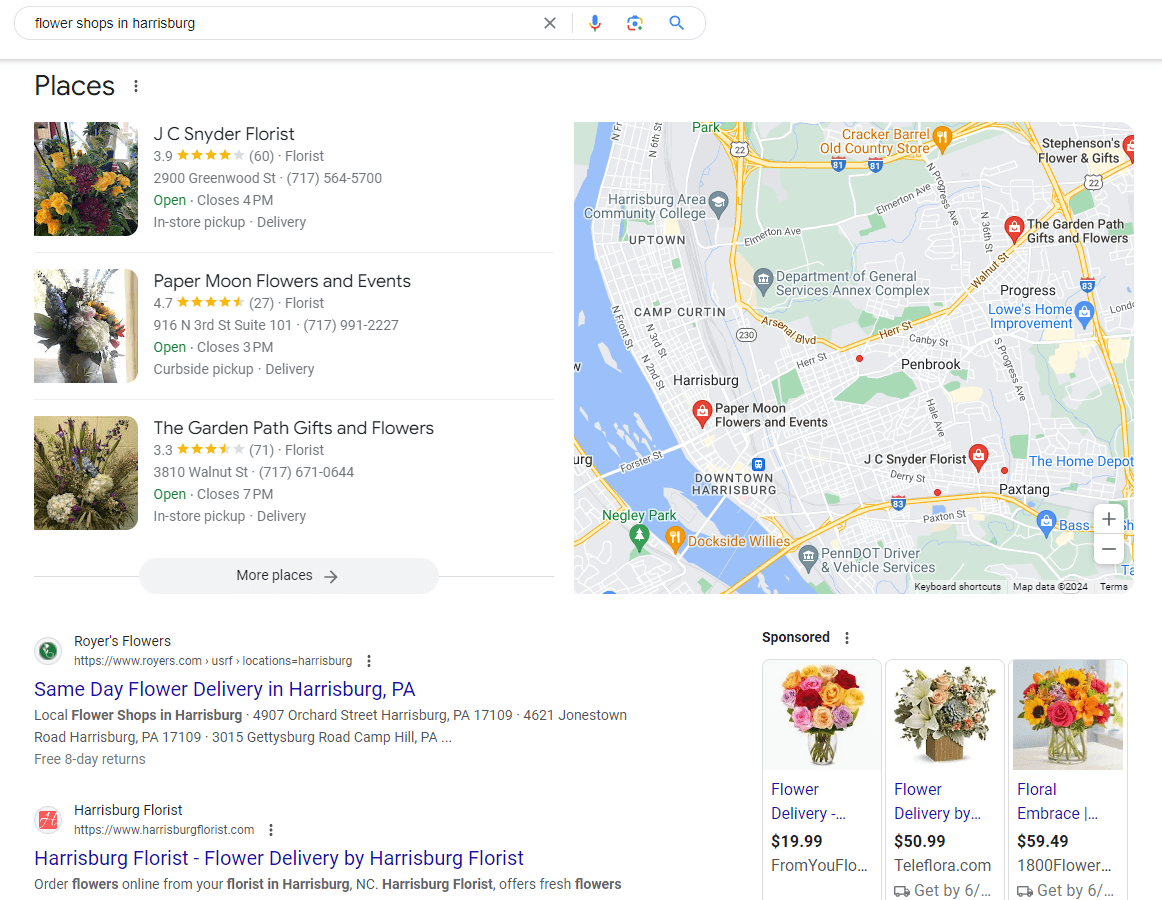
Task: Open Floral Embrace $59.49 sponsored product
Action: (x=1068, y=778)
